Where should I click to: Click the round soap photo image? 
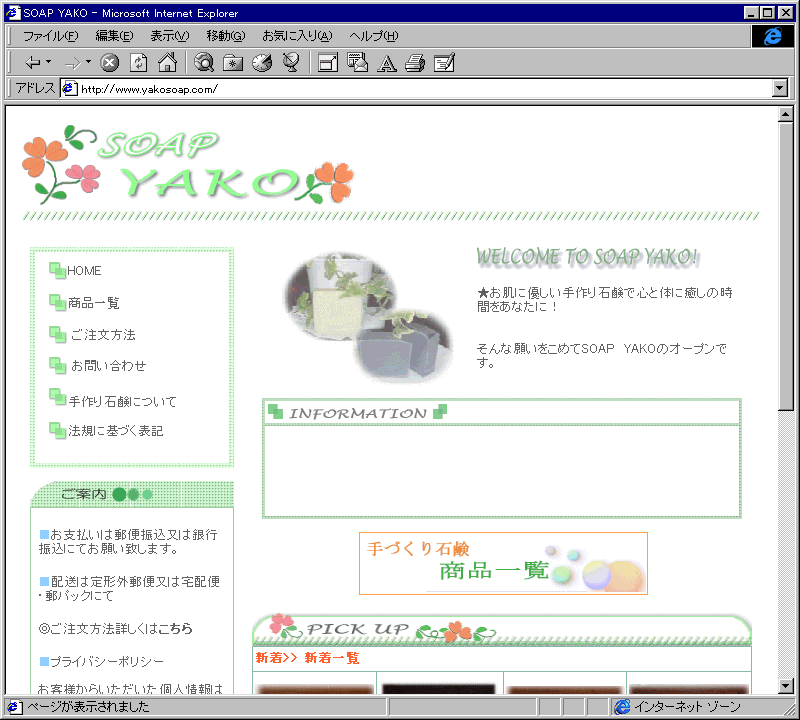[368, 317]
